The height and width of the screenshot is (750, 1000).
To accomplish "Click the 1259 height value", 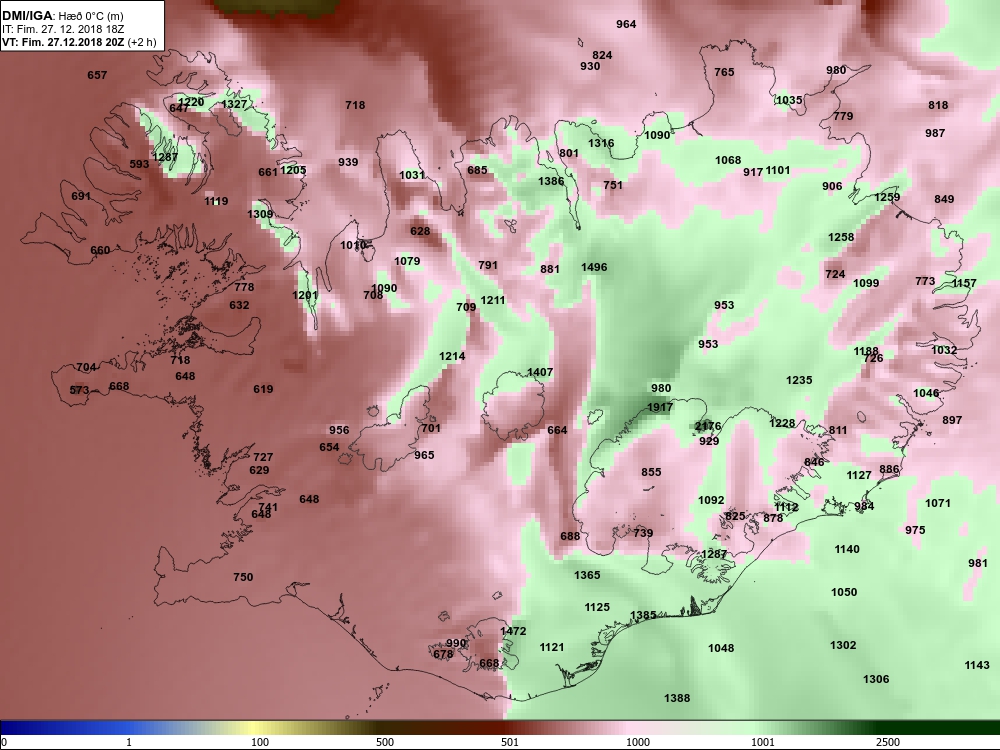I will [x=887, y=197].
